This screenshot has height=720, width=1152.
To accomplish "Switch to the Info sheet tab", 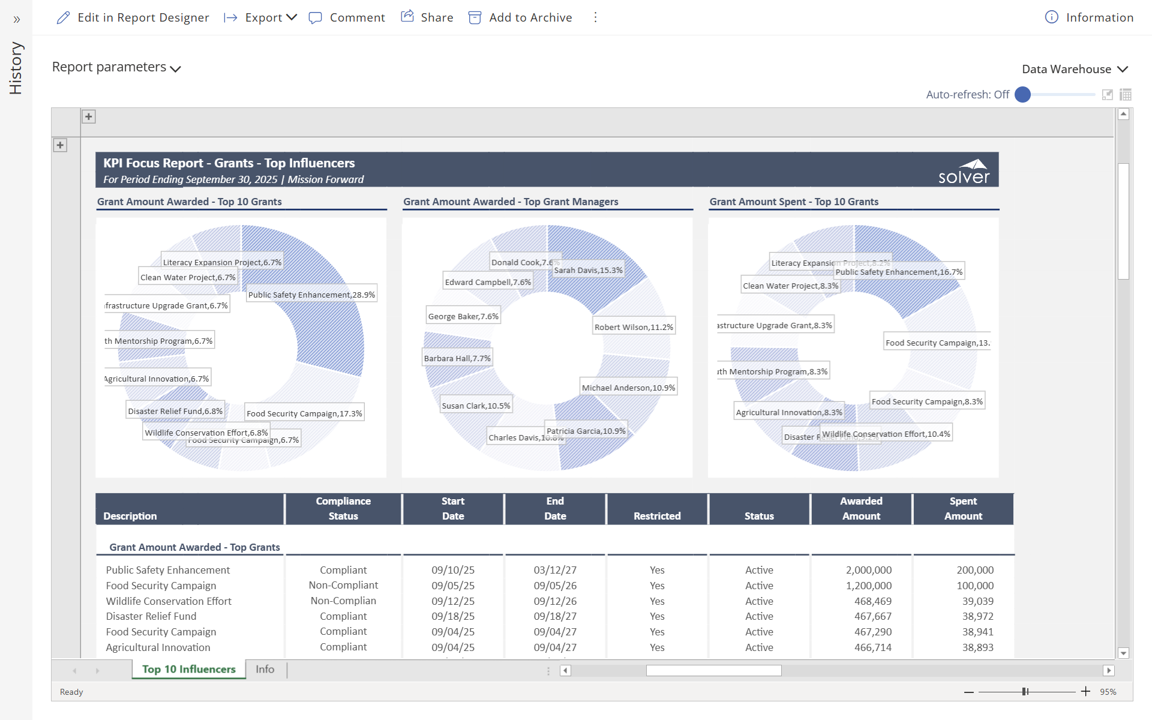I will pyautogui.click(x=265, y=669).
